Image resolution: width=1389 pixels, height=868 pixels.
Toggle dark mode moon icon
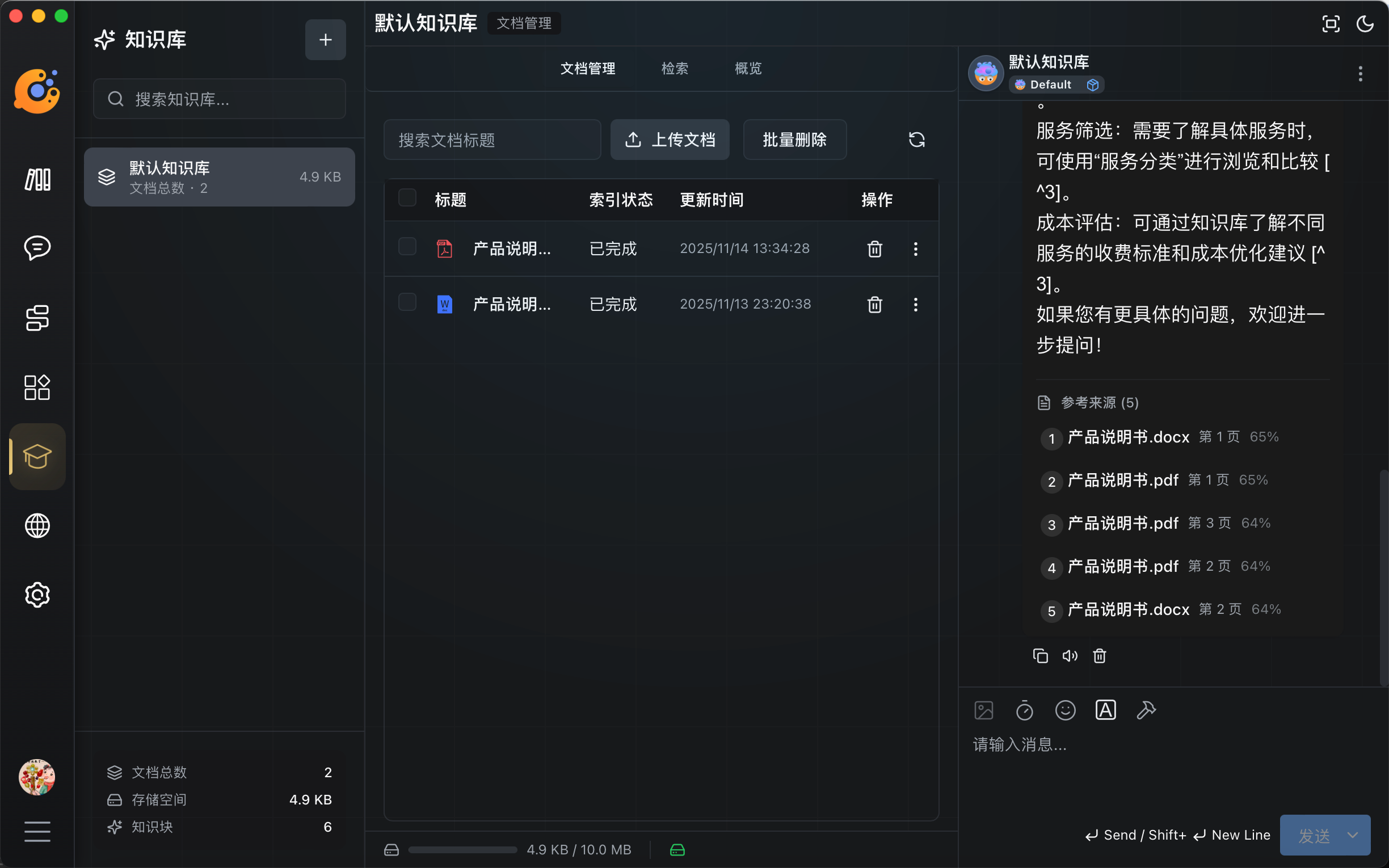pyautogui.click(x=1365, y=24)
